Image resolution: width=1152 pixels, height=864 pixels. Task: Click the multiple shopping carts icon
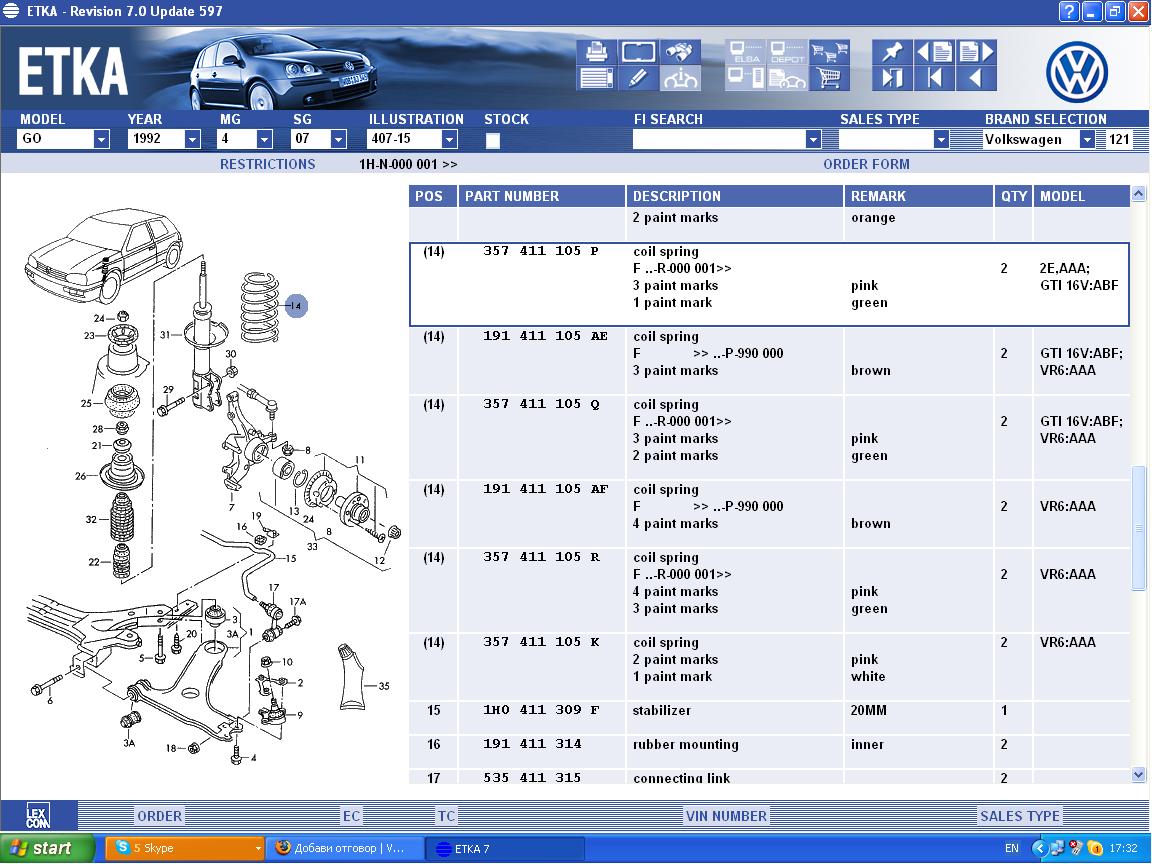pos(829,52)
